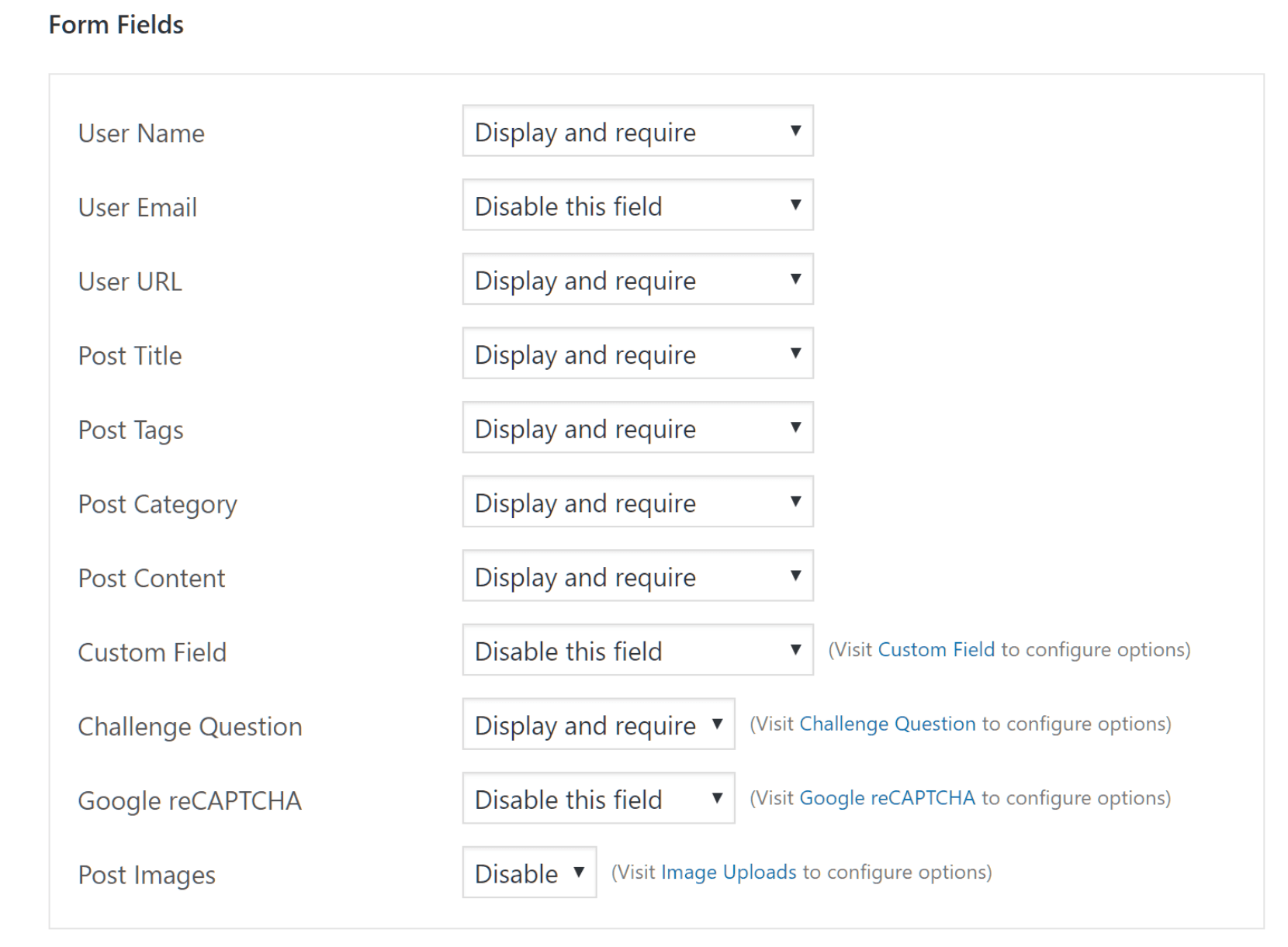Follow the Challenge Question link
This screenshot has height=947, width=1288.
tap(887, 724)
